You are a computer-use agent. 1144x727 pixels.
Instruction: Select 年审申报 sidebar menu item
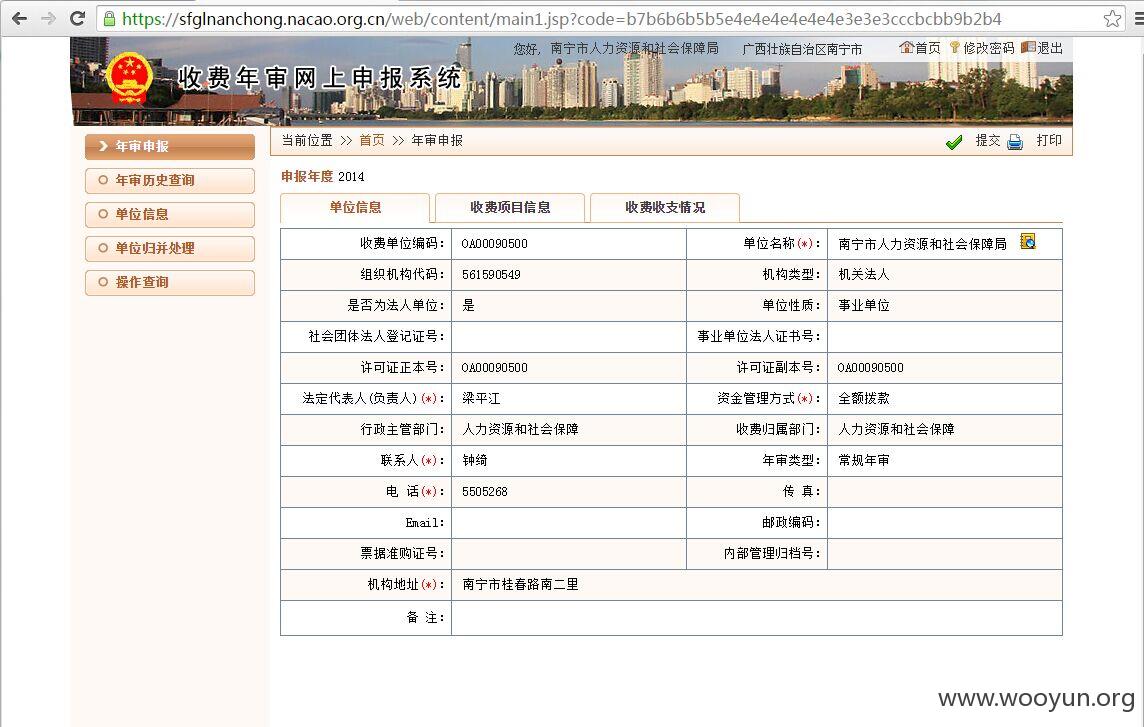coord(170,146)
